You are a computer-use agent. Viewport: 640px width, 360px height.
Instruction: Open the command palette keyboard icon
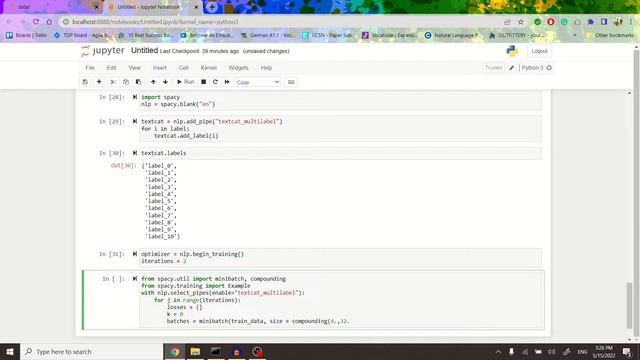coord(291,82)
